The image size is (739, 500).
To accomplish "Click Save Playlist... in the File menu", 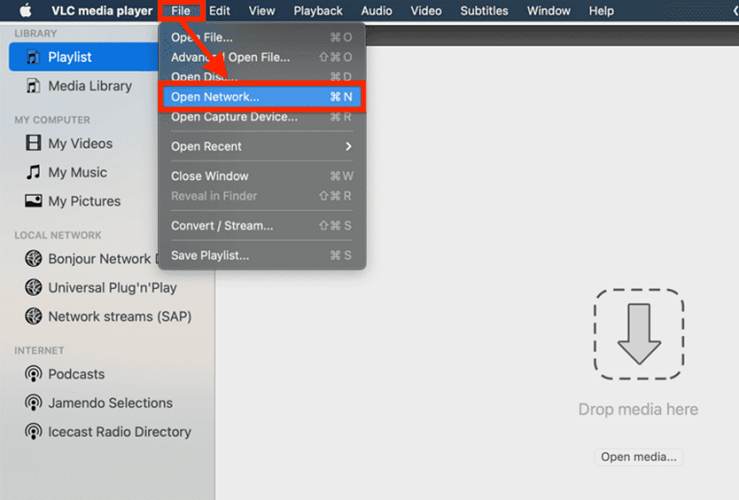I will tap(210, 255).
